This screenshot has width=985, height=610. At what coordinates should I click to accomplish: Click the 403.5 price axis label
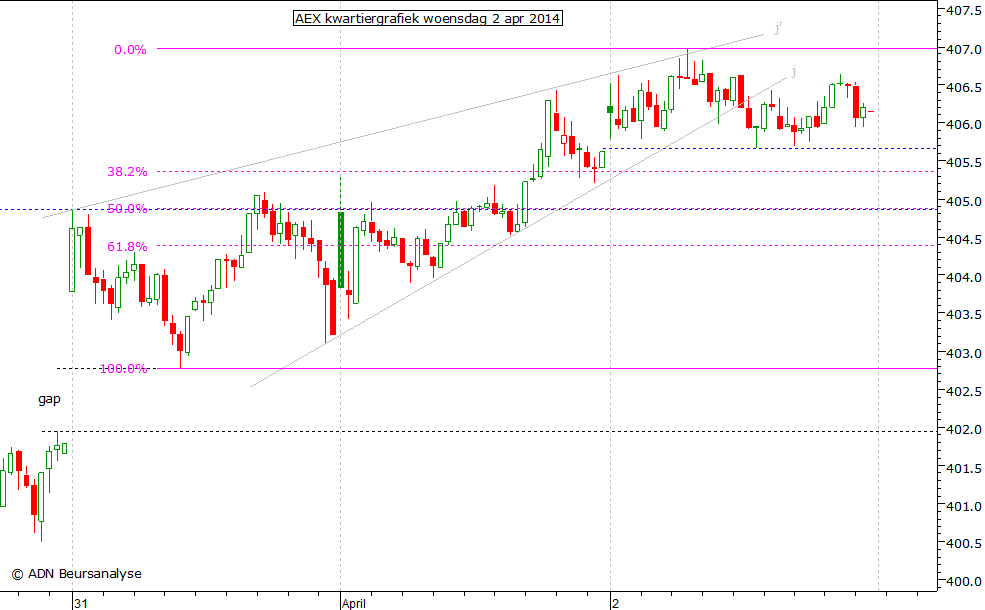click(x=964, y=315)
